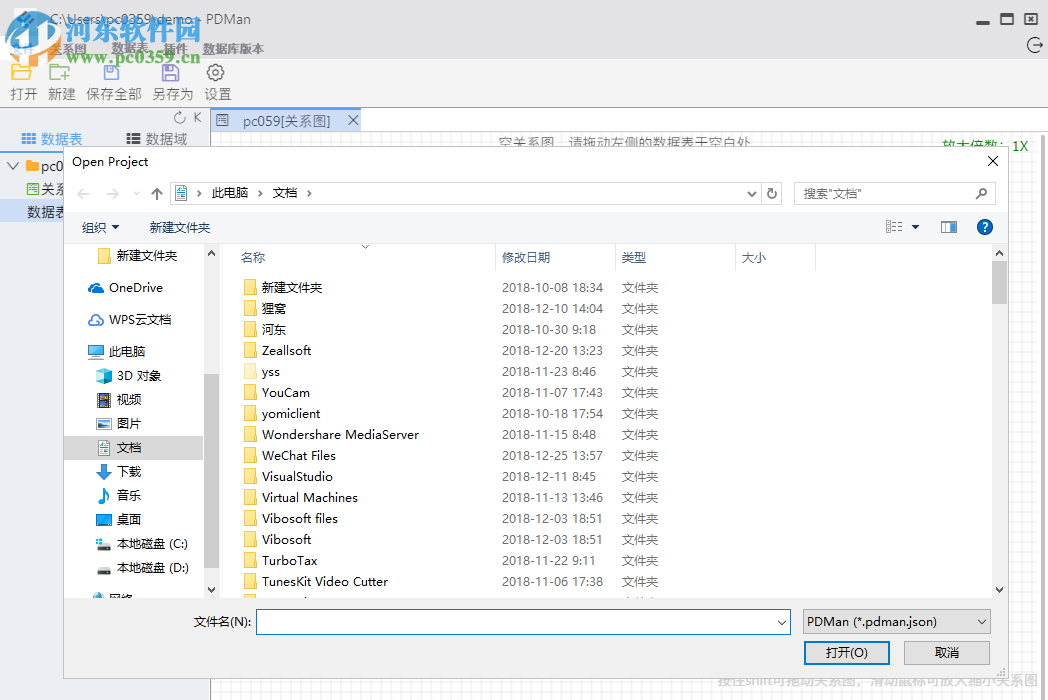Switch to the pc059[关系图] tab
This screenshot has height=700, width=1048.
pos(287,119)
